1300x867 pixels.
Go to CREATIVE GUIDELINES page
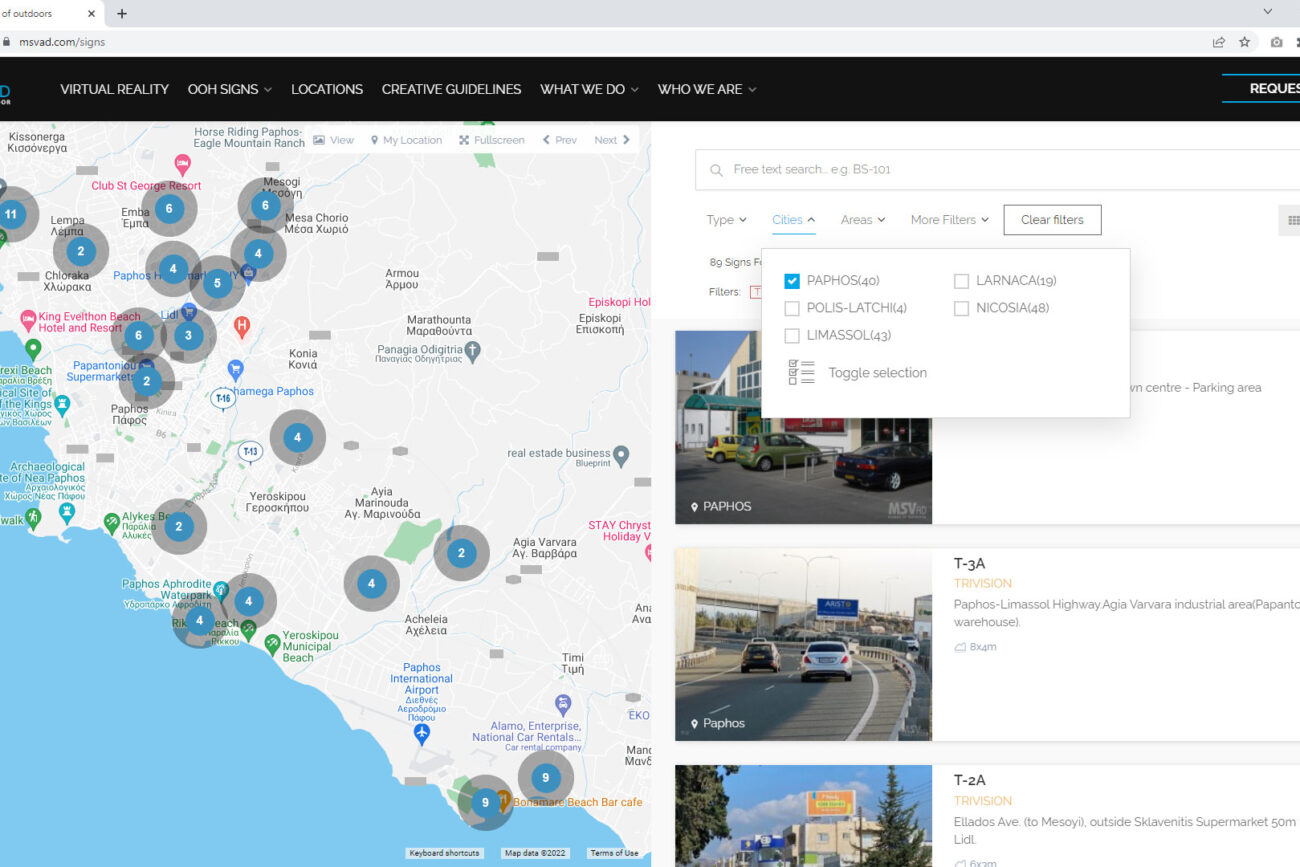[451, 89]
